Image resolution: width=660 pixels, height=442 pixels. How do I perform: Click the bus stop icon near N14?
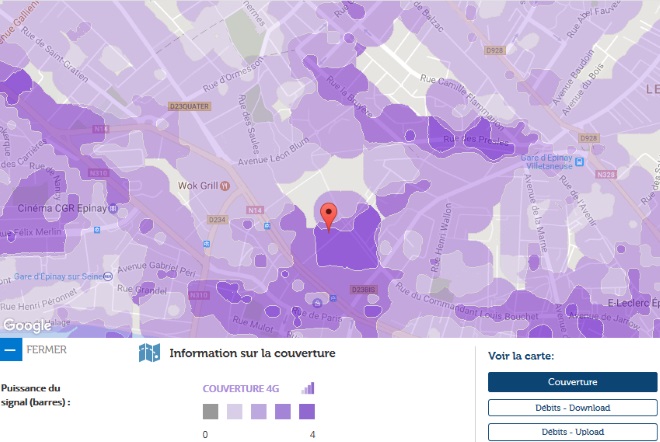click(x=266, y=226)
